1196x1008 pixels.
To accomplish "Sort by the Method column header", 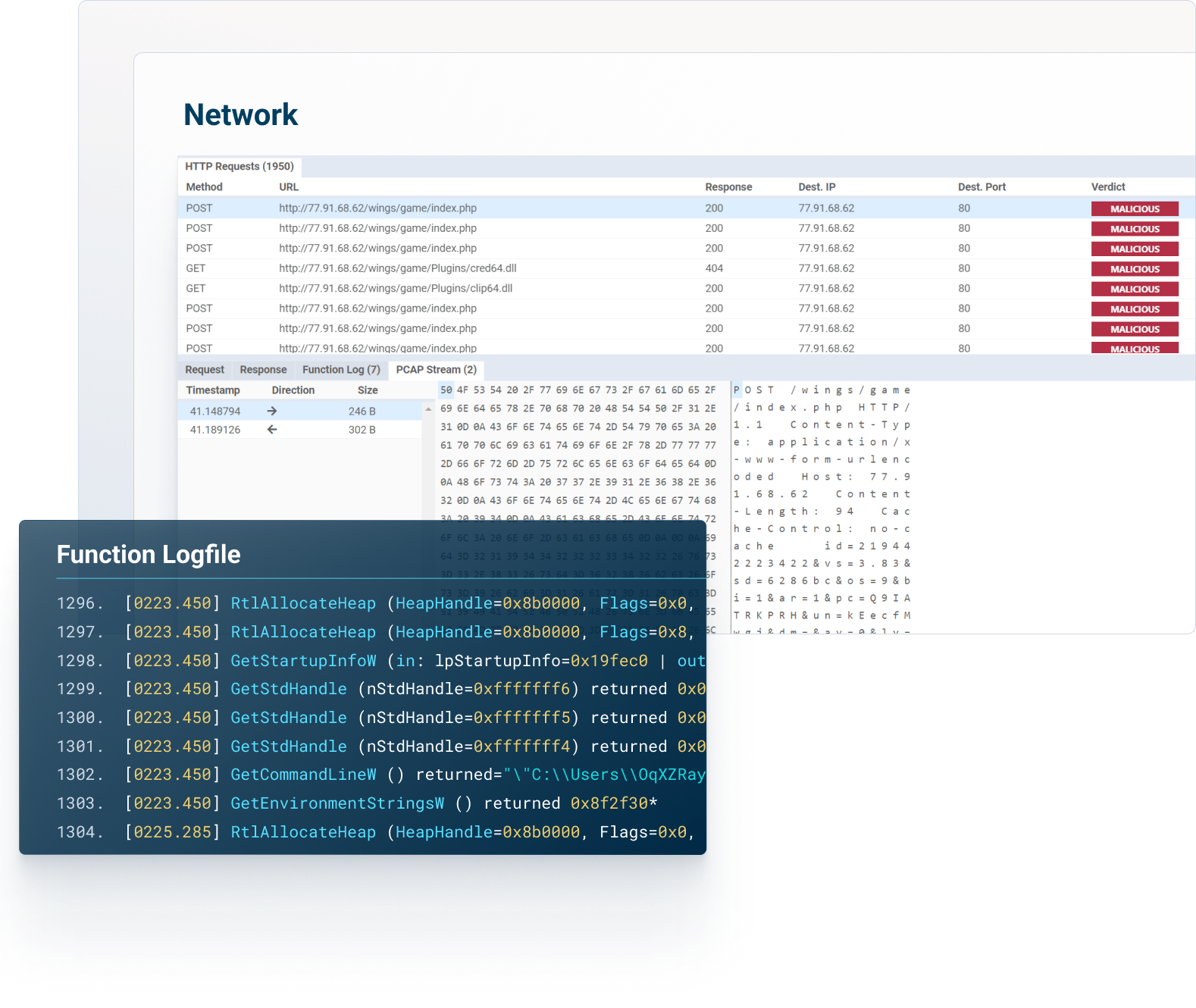I will pos(205,187).
